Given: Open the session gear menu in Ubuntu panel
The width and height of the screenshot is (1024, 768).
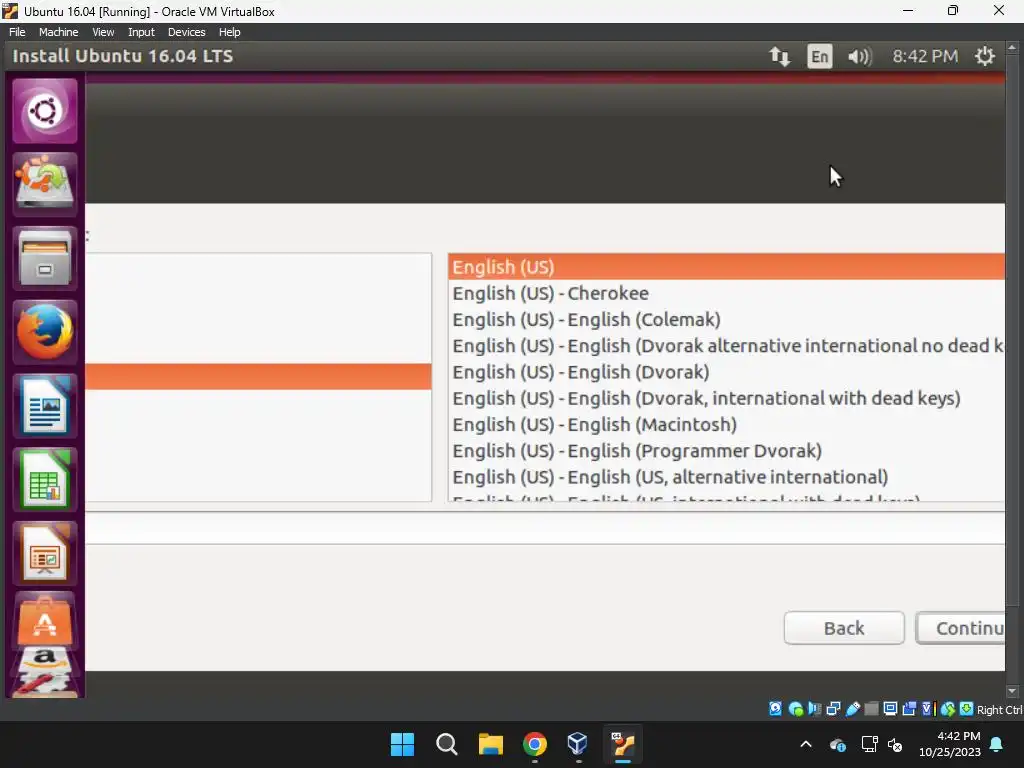Looking at the screenshot, I should [x=984, y=56].
